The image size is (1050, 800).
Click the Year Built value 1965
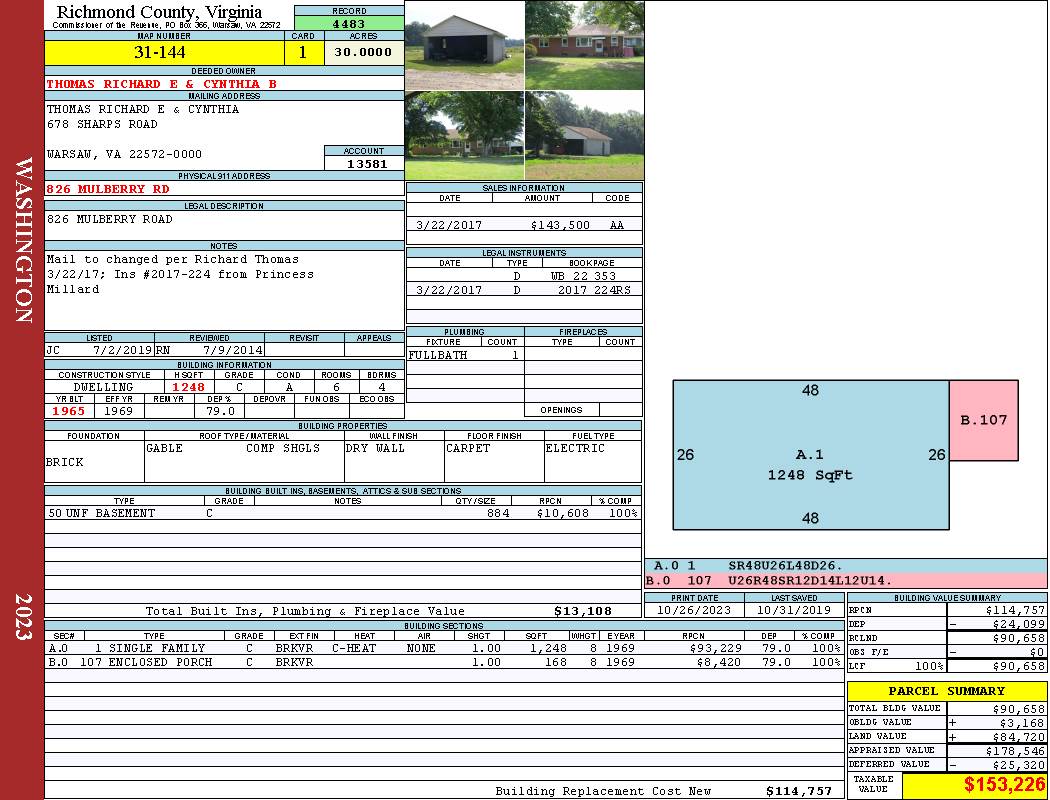click(x=69, y=411)
